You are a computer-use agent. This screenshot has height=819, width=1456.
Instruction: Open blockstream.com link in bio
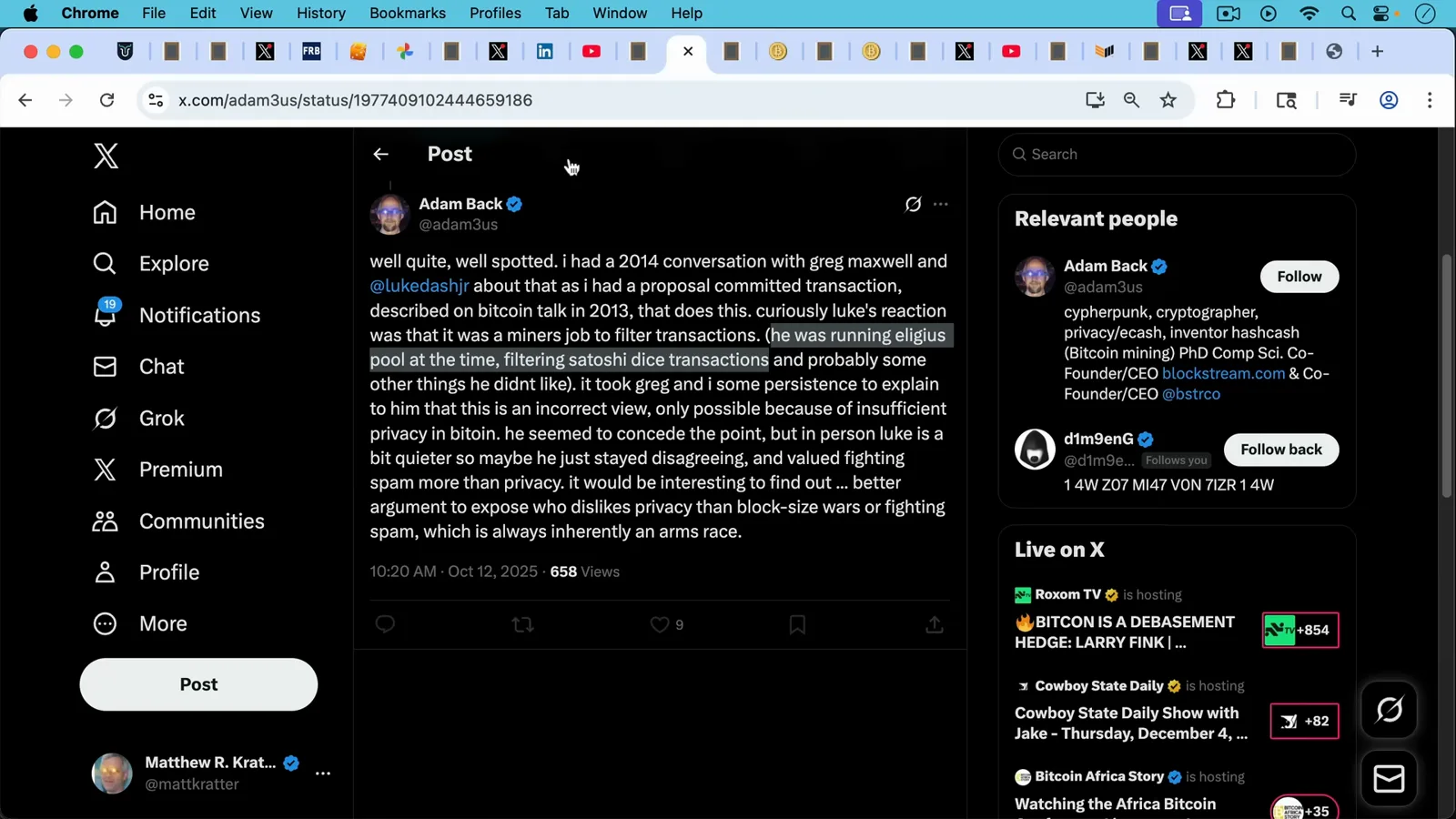pyautogui.click(x=1223, y=373)
